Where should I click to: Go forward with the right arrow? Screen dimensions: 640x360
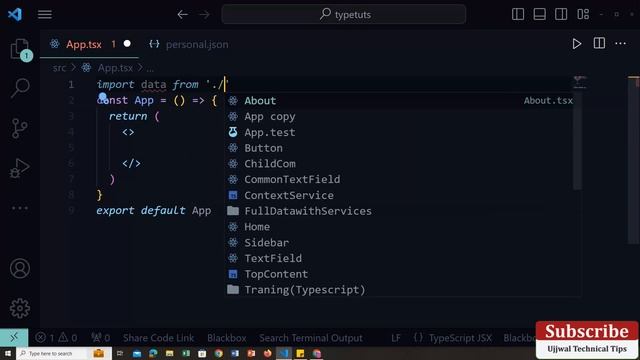(x=204, y=15)
